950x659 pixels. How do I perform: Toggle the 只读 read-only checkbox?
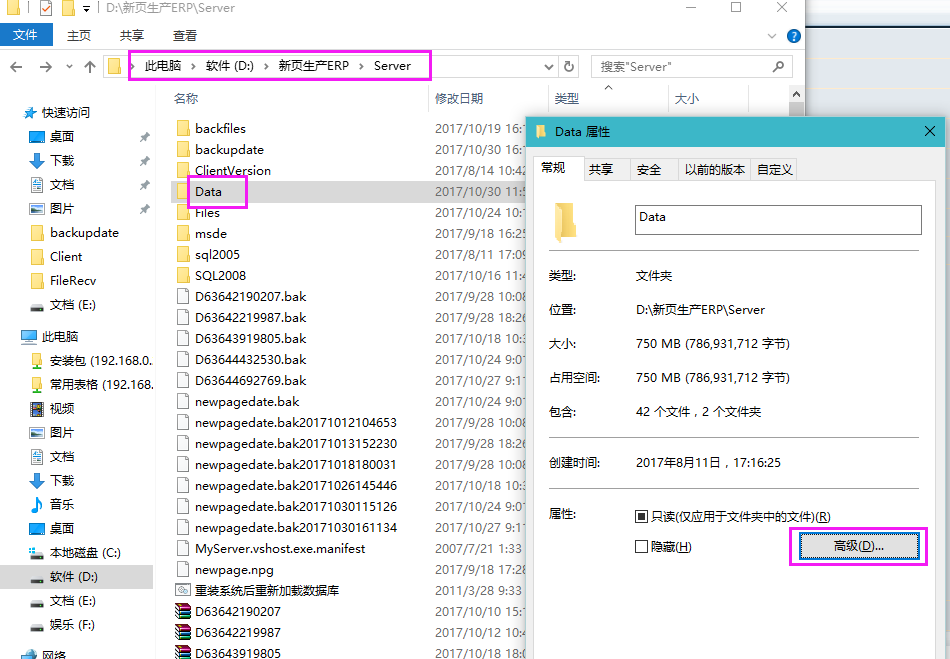point(642,517)
